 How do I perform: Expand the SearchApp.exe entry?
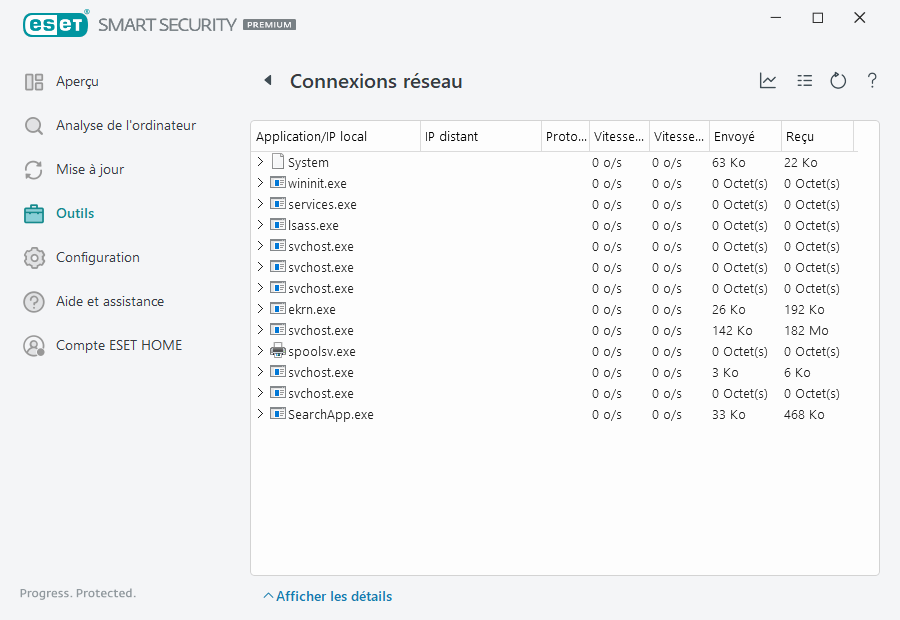point(260,414)
